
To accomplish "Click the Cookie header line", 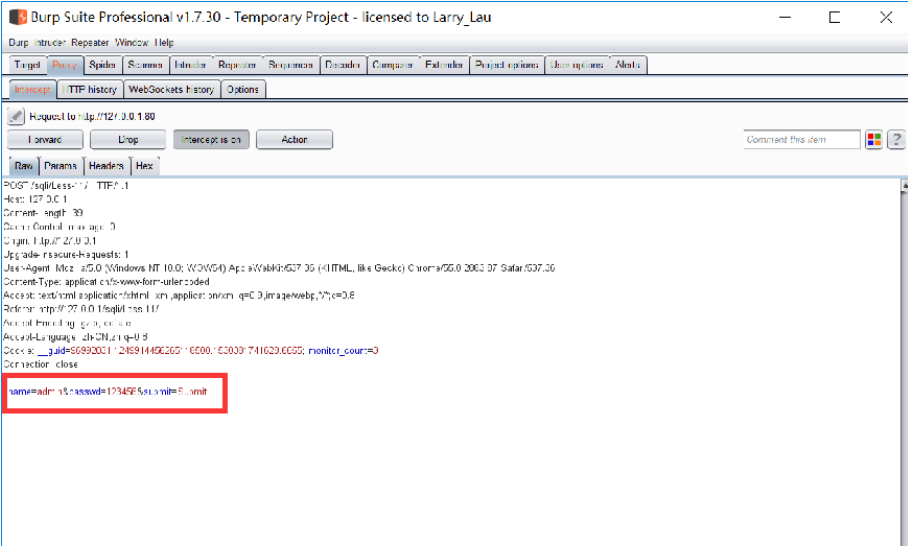I will pos(191,351).
